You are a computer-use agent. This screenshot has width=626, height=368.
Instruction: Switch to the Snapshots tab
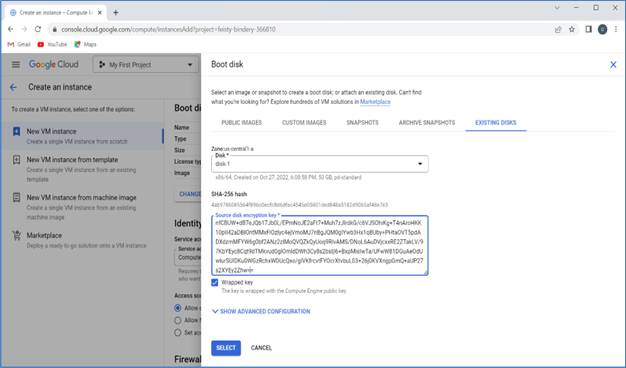363,123
